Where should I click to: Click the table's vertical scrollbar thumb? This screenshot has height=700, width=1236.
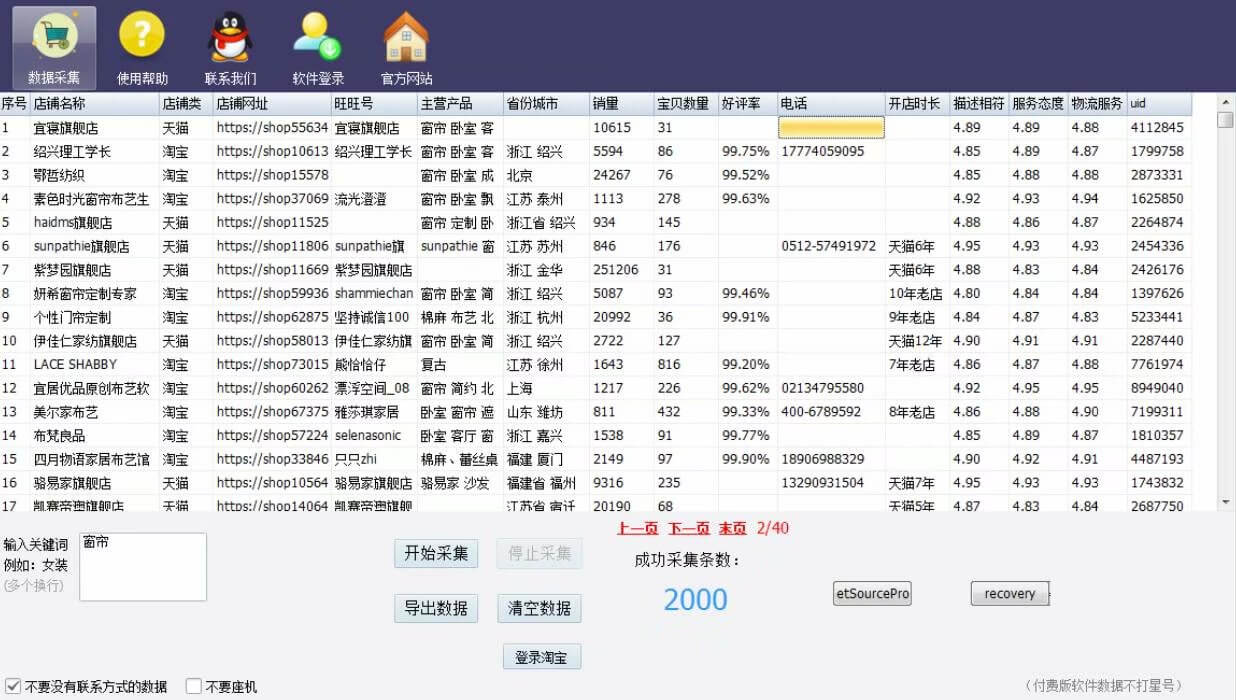pyautogui.click(x=1225, y=120)
